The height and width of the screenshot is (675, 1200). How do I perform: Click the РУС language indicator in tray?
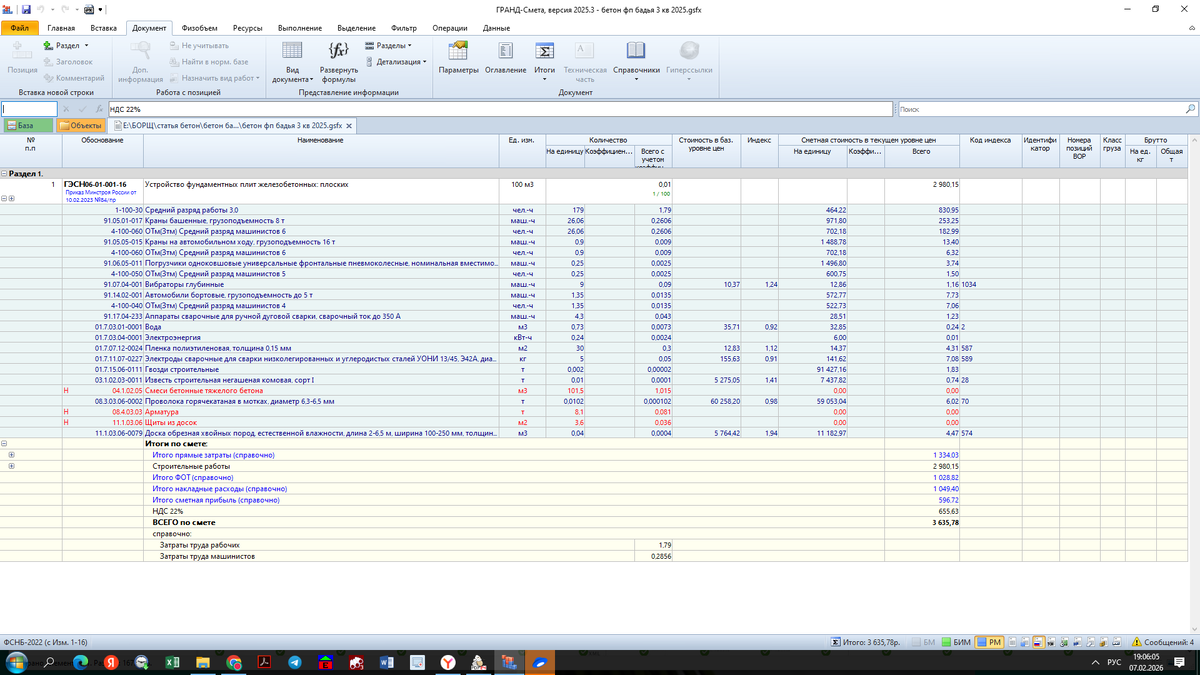(x=1115, y=662)
